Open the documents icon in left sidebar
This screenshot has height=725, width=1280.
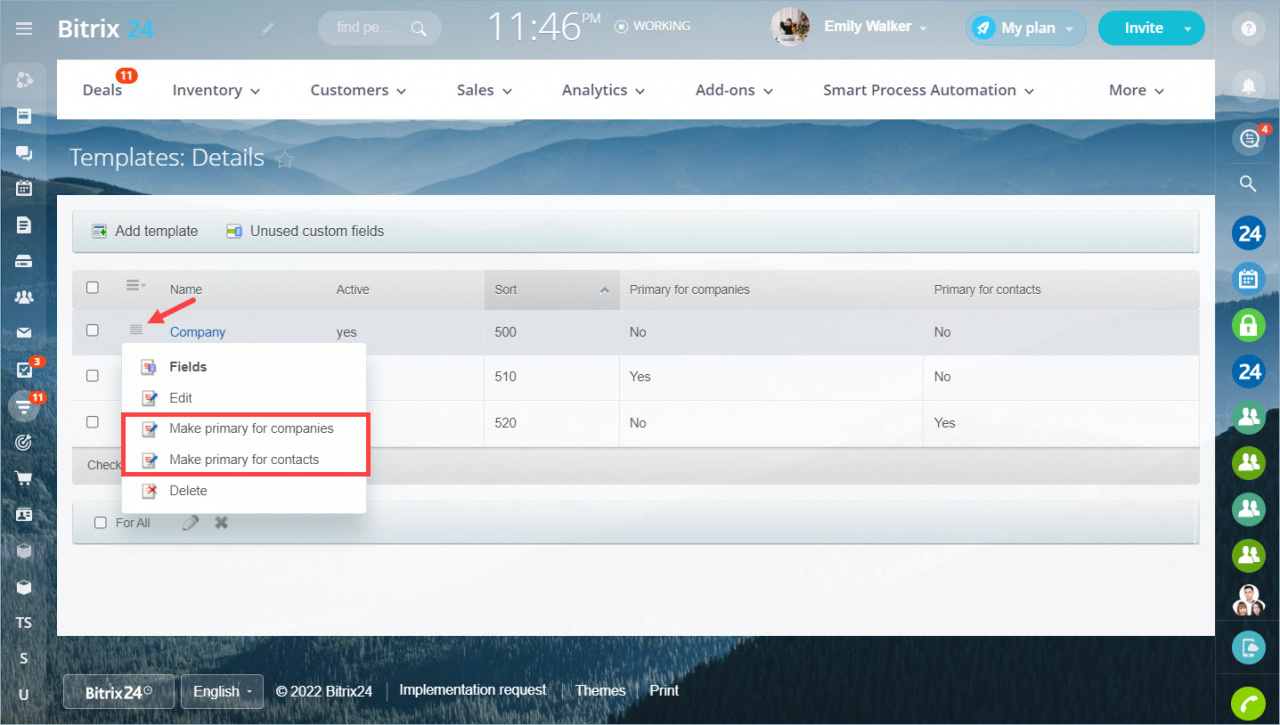pyautogui.click(x=24, y=225)
